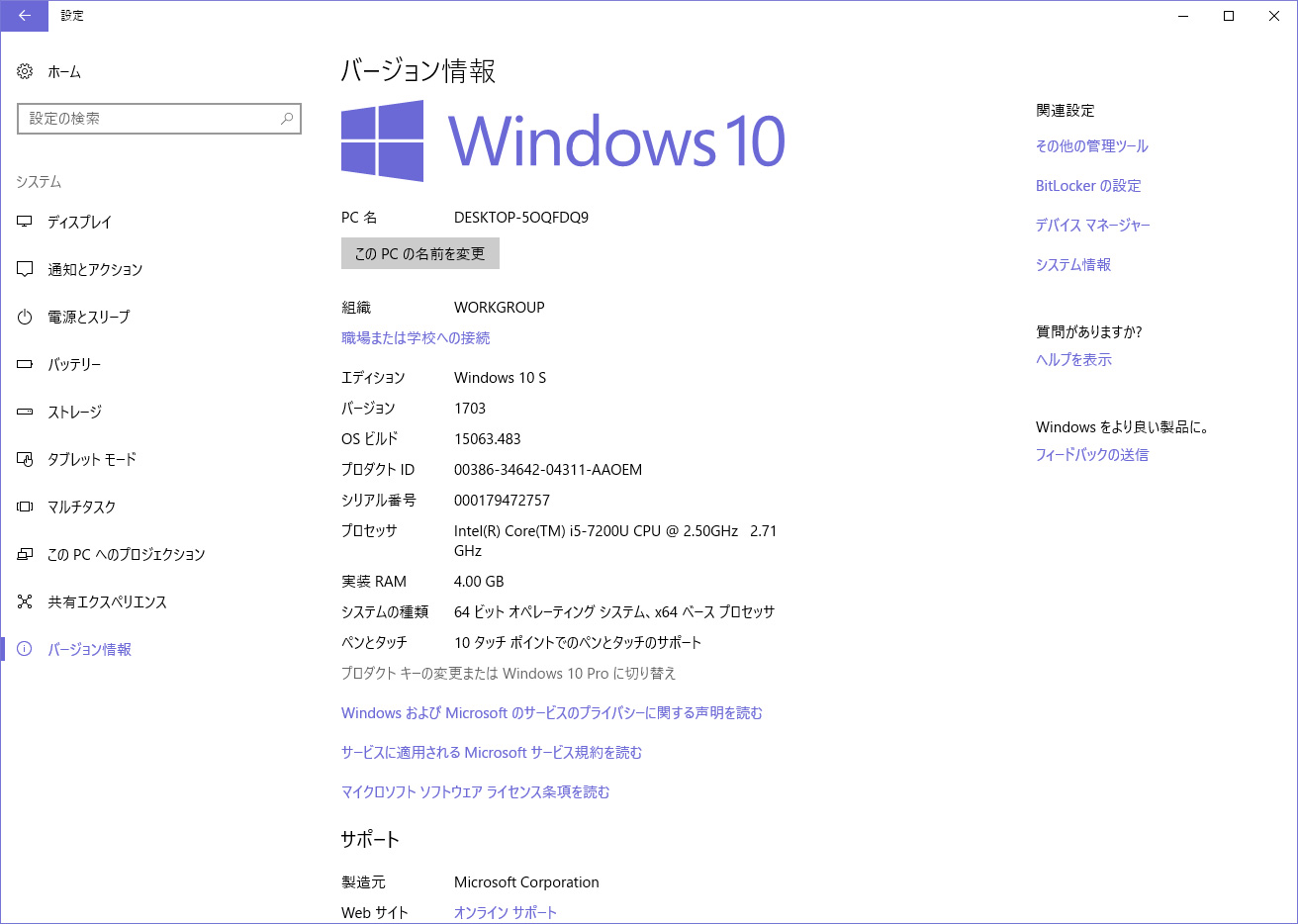Open システム情報 link

tap(1073, 264)
